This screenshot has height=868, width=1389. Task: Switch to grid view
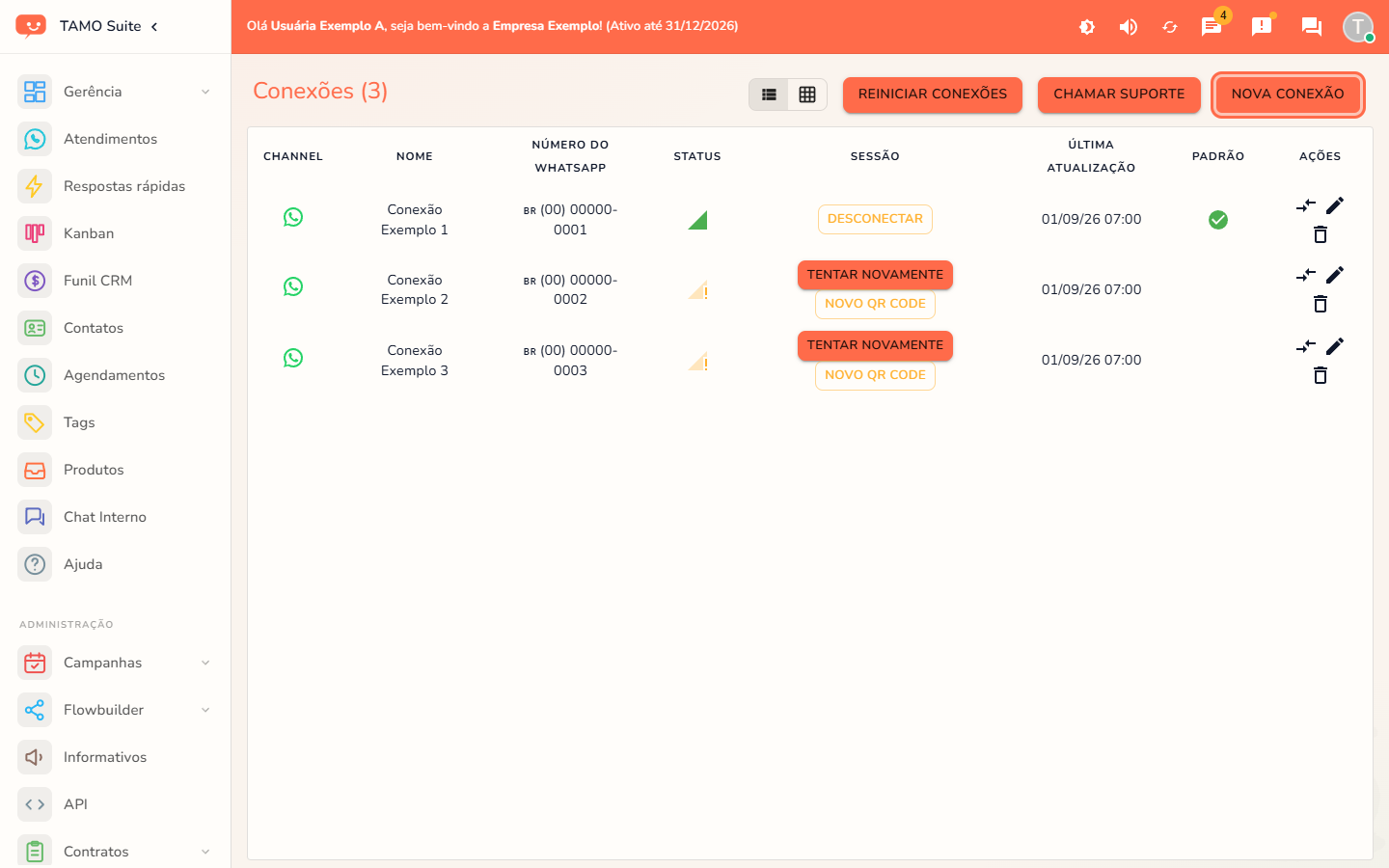pos(807,95)
